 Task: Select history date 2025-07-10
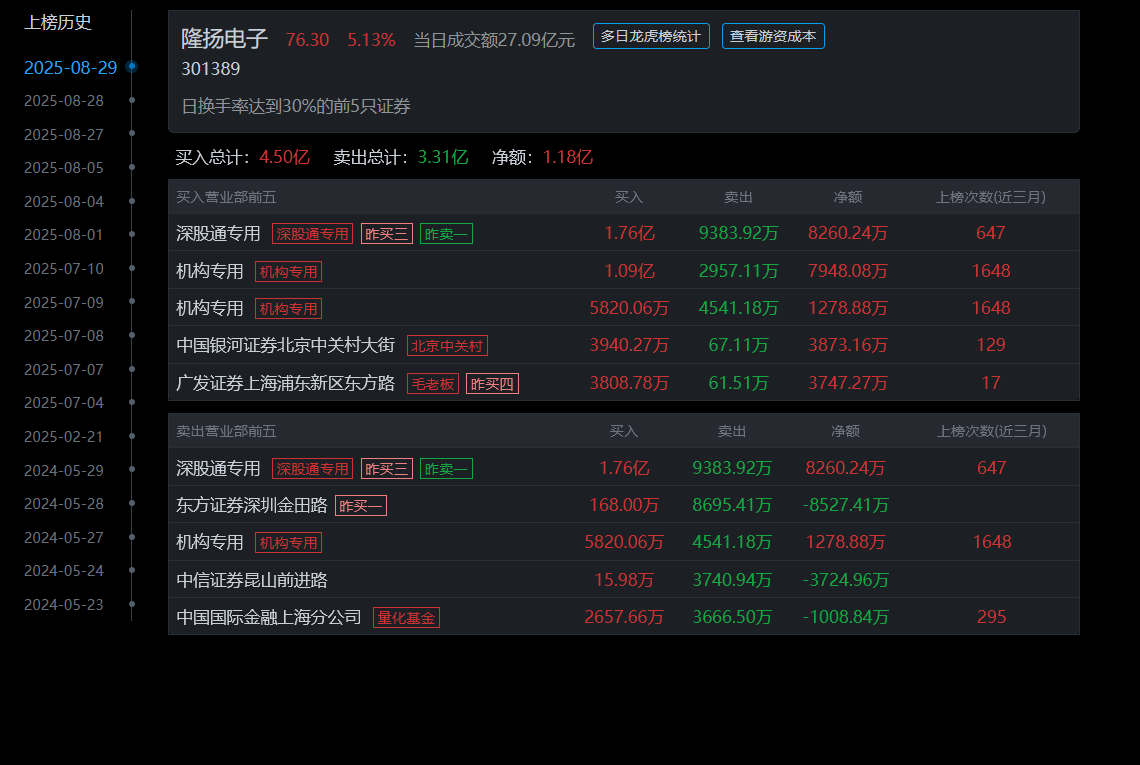64,269
